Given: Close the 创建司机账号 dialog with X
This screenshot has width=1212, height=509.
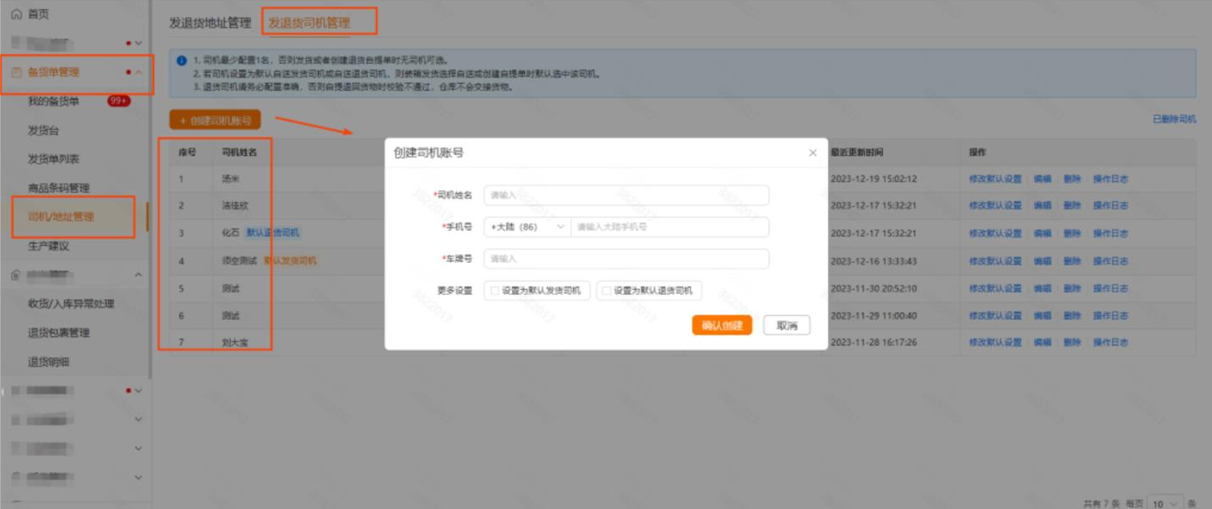Looking at the screenshot, I should [x=812, y=153].
